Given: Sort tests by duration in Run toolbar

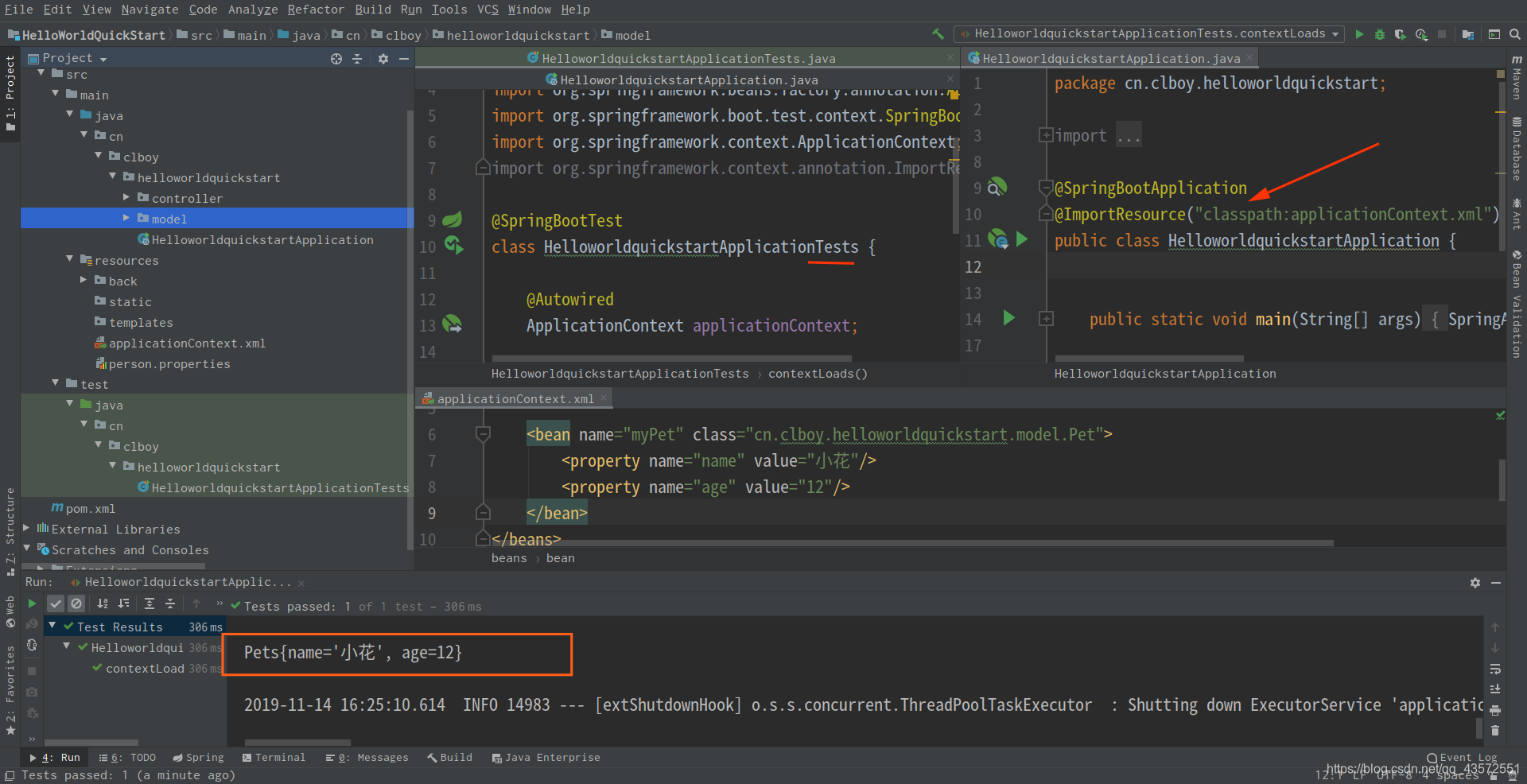Looking at the screenshot, I should coord(123,604).
